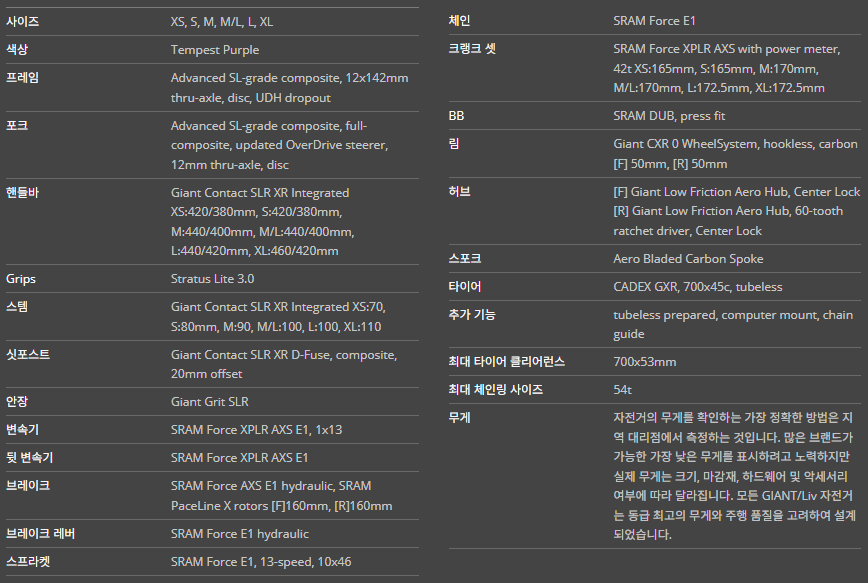Click the rim value 'Giant CXR 0 WheelSystem, hookless, carbon'
Image resolution: width=868 pixels, height=583 pixels.
tap(735, 154)
